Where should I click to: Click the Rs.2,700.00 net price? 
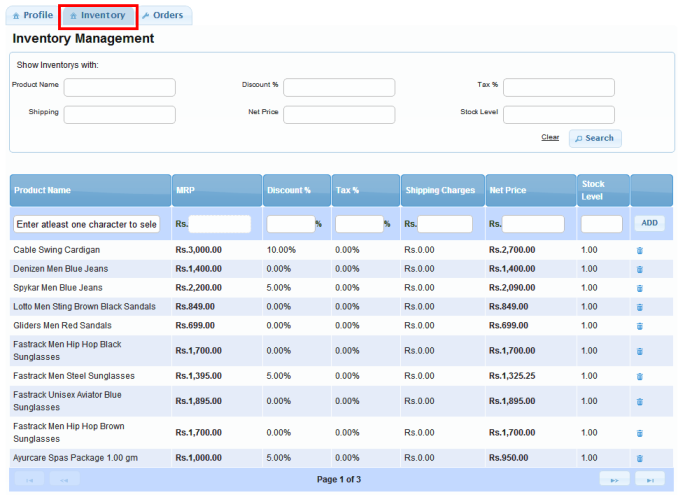512,250
